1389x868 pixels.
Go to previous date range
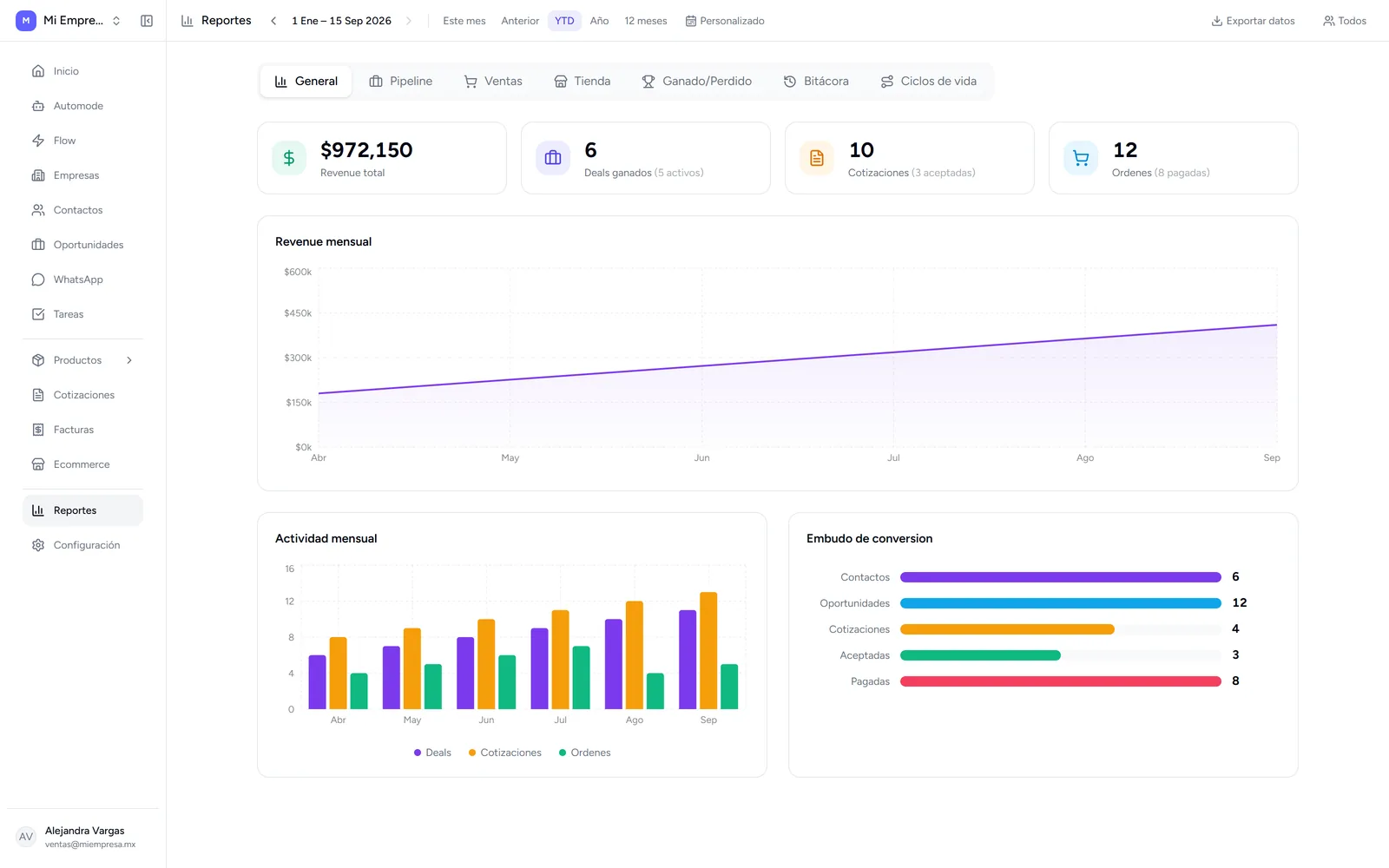tap(273, 21)
